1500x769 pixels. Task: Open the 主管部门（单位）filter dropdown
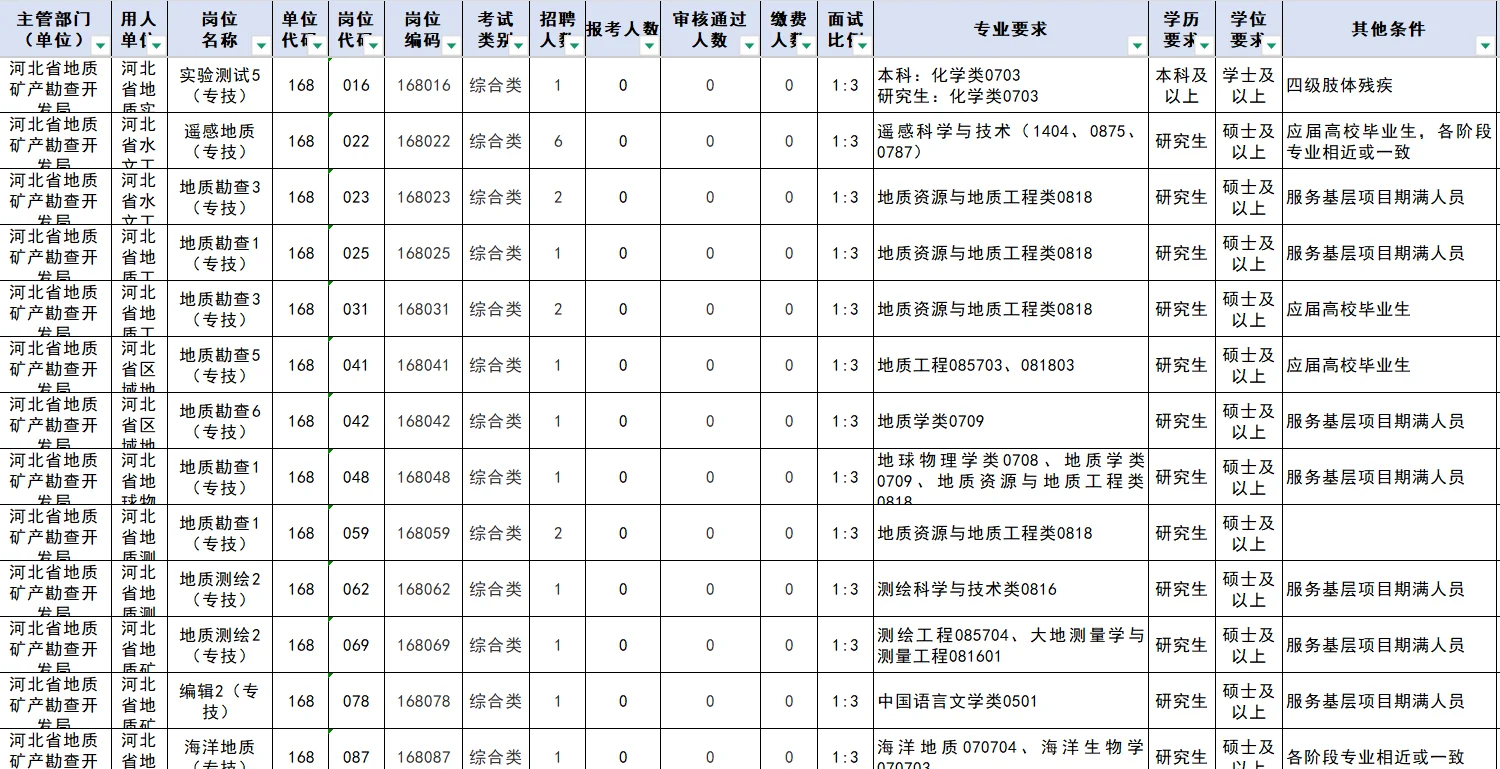(100, 44)
